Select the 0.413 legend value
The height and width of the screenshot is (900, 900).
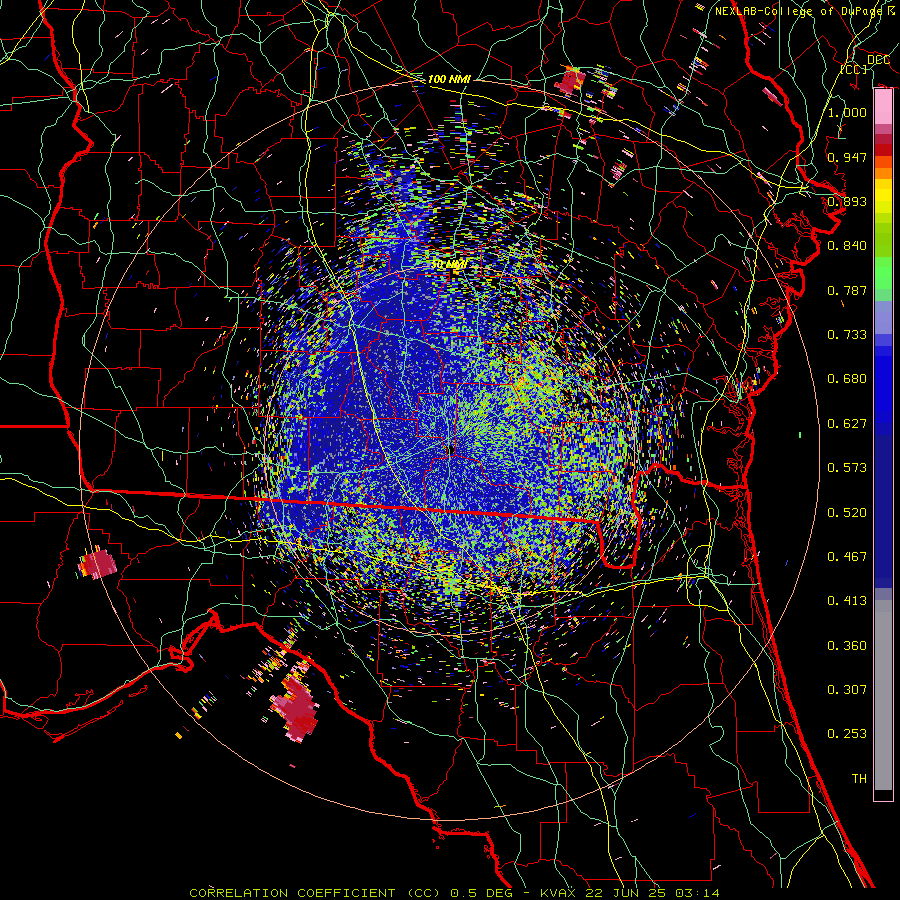point(847,601)
